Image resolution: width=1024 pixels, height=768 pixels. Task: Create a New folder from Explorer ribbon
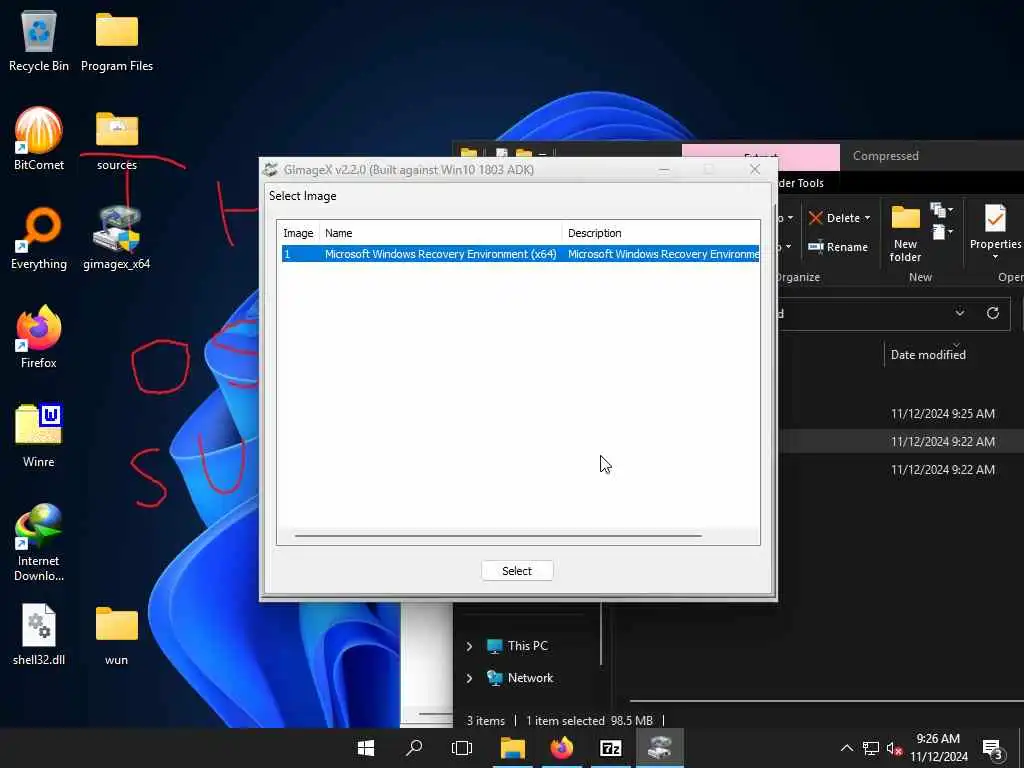tap(905, 234)
